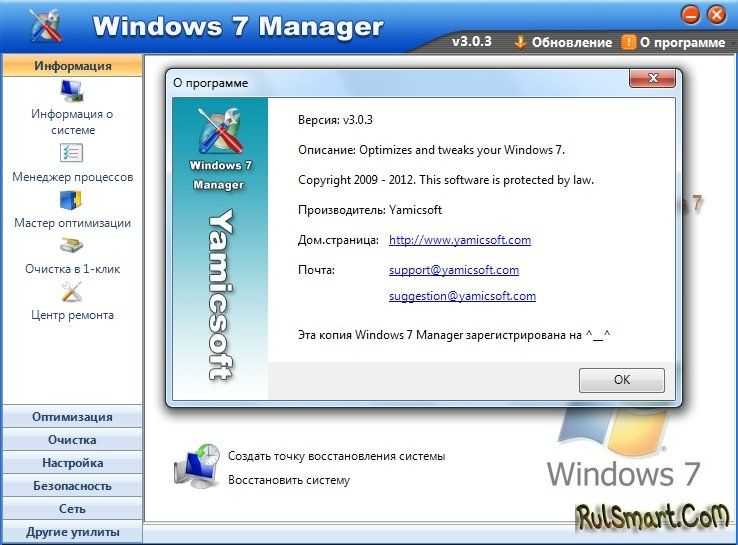This screenshot has width=738, height=545.
Task: Click the Версия: v3.0.3 text in dialog
Action: pos(335,120)
